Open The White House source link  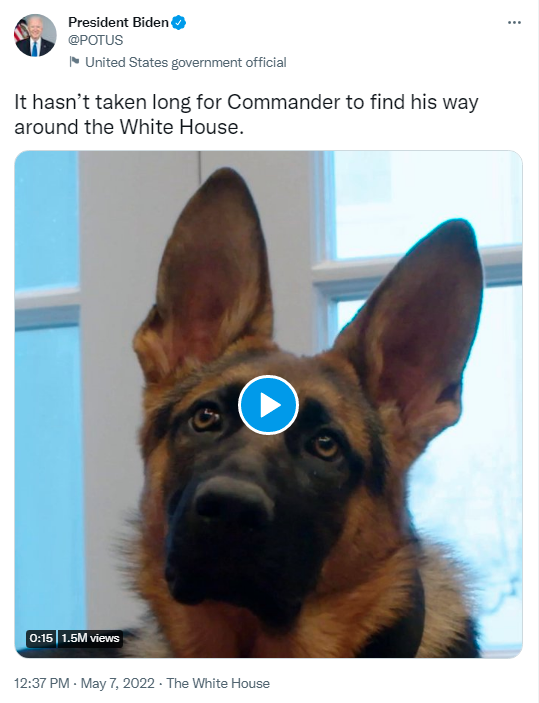pos(218,683)
